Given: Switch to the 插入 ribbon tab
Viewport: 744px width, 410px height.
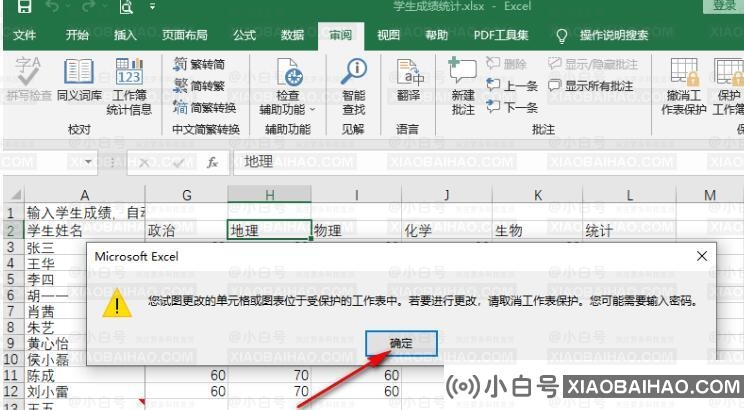Looking at the screenshot, I should point(125,35).
